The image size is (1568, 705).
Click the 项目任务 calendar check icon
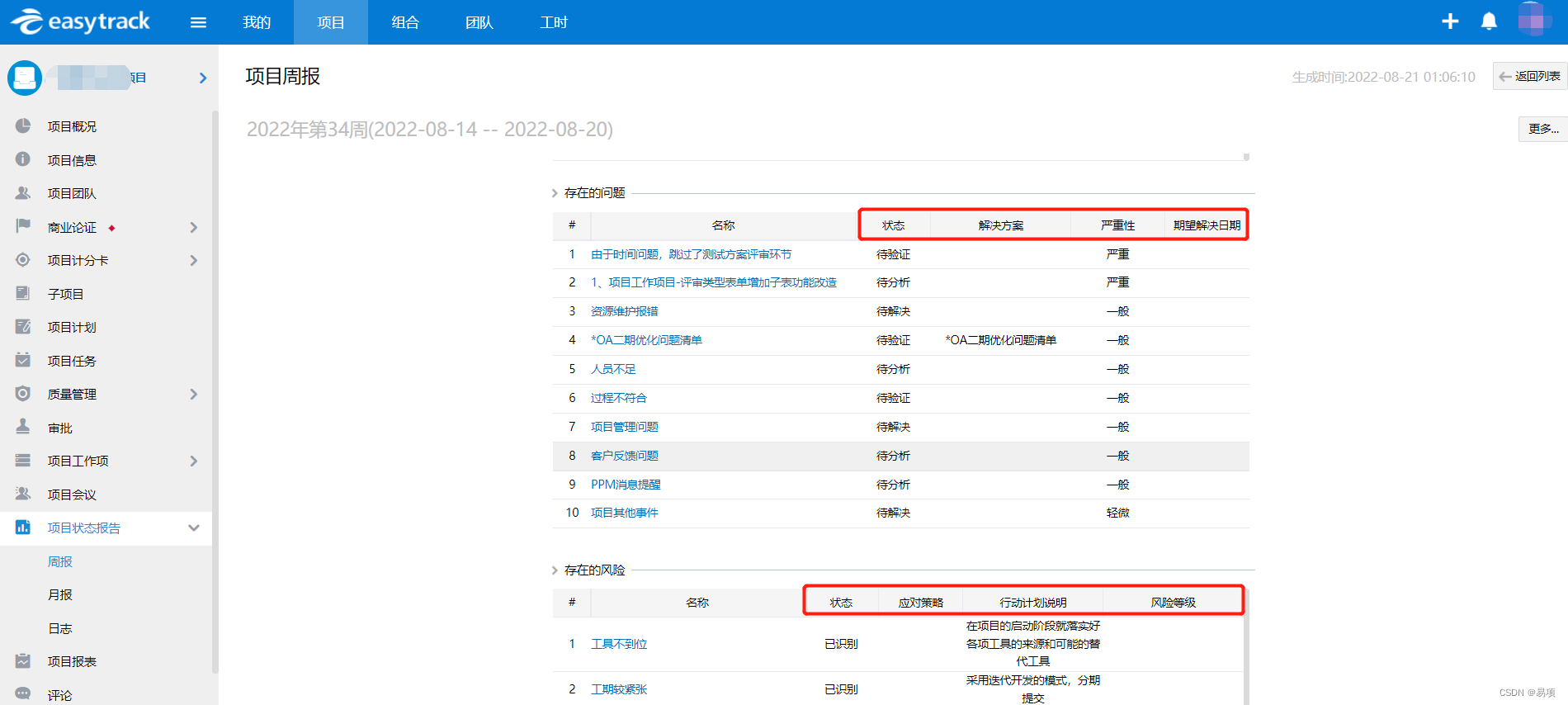[x=23, y=360]
